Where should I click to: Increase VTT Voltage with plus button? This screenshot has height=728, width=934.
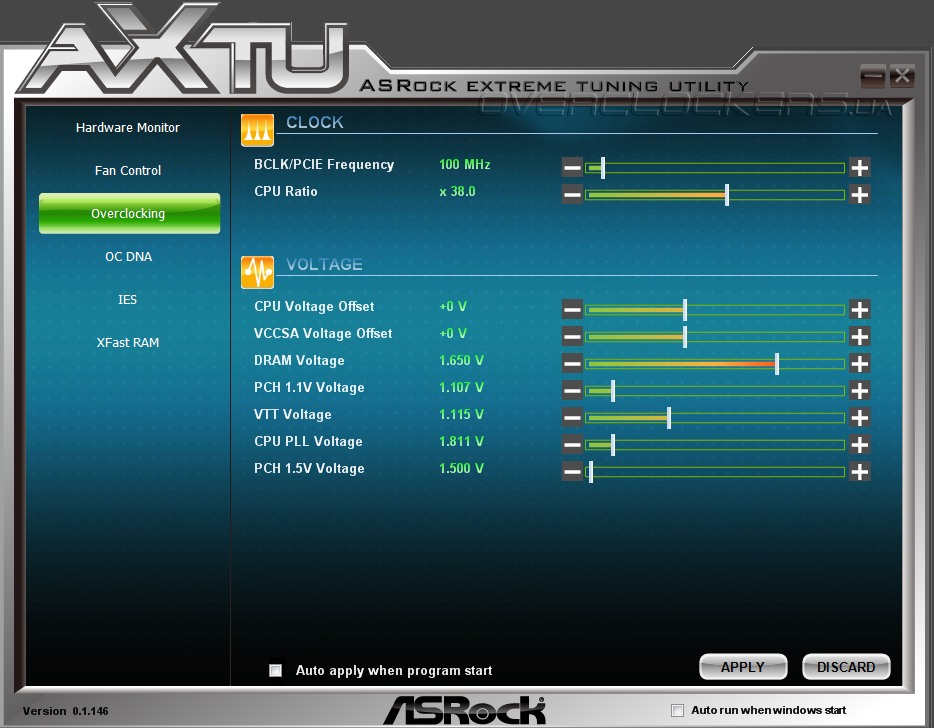(x=860, y=417)
